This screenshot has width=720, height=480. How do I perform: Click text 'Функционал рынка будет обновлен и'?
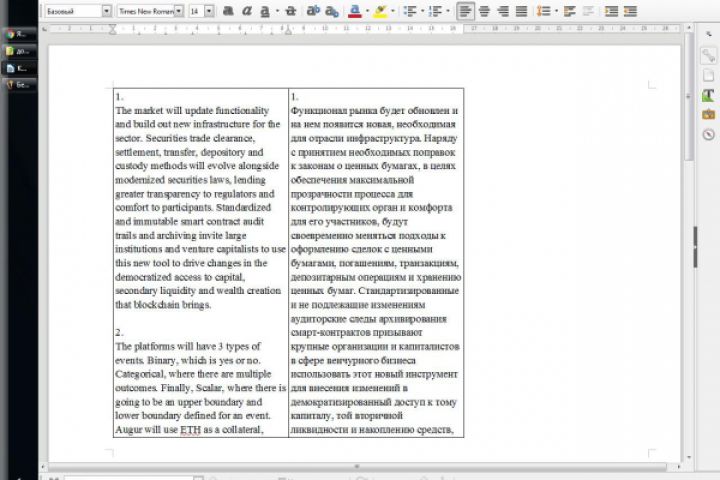[374, 111]
